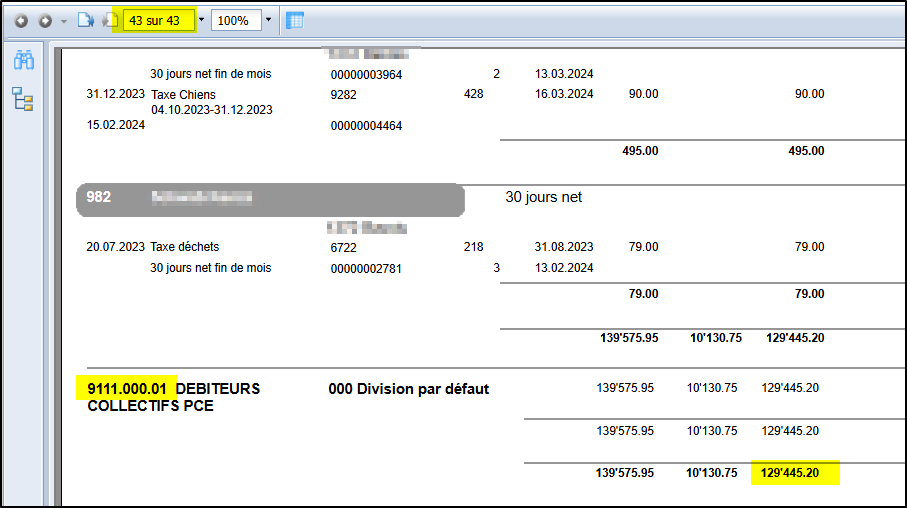Click reference number 00000004464
907x508 pixels.
[x=366, y=126]
